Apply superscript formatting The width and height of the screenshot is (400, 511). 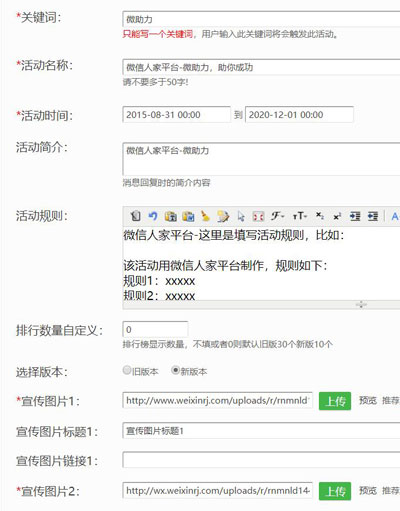coord(337,217)
